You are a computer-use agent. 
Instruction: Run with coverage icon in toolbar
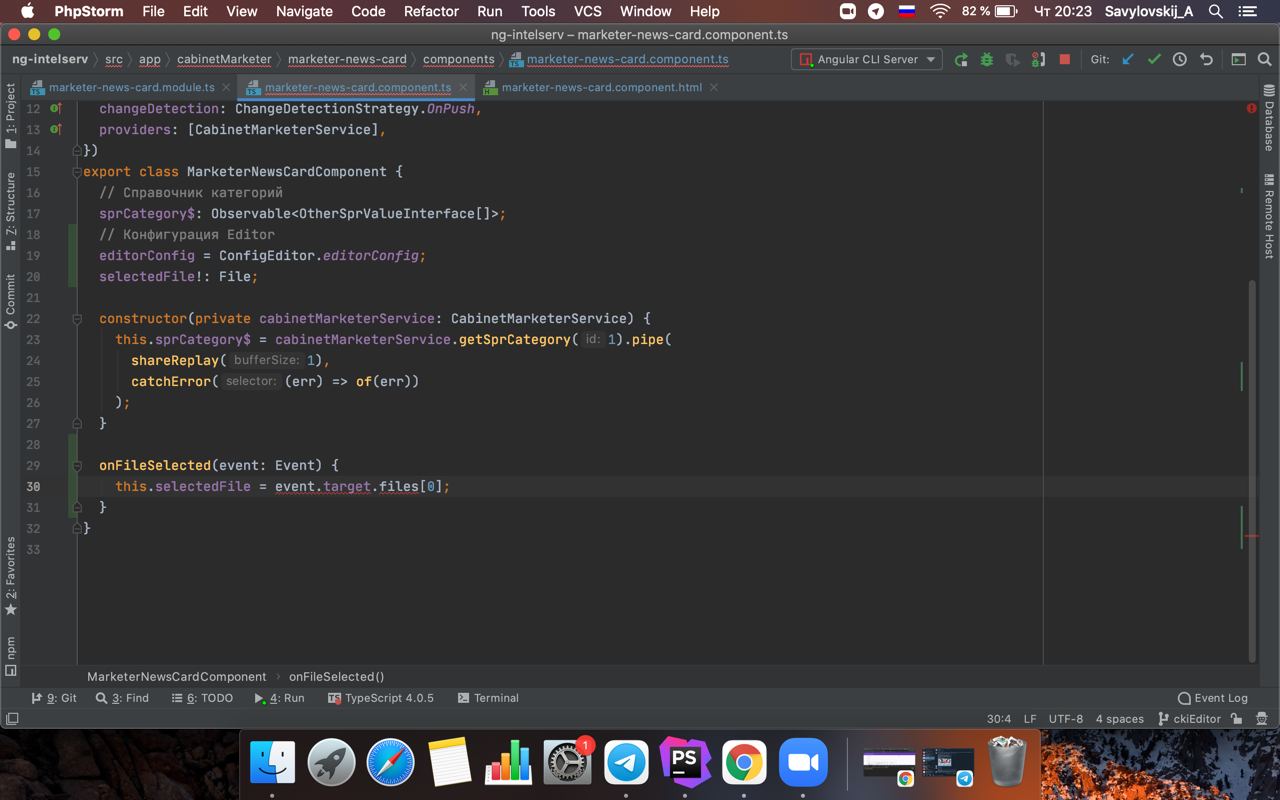pyautogui.click(x=1013, y=59)
